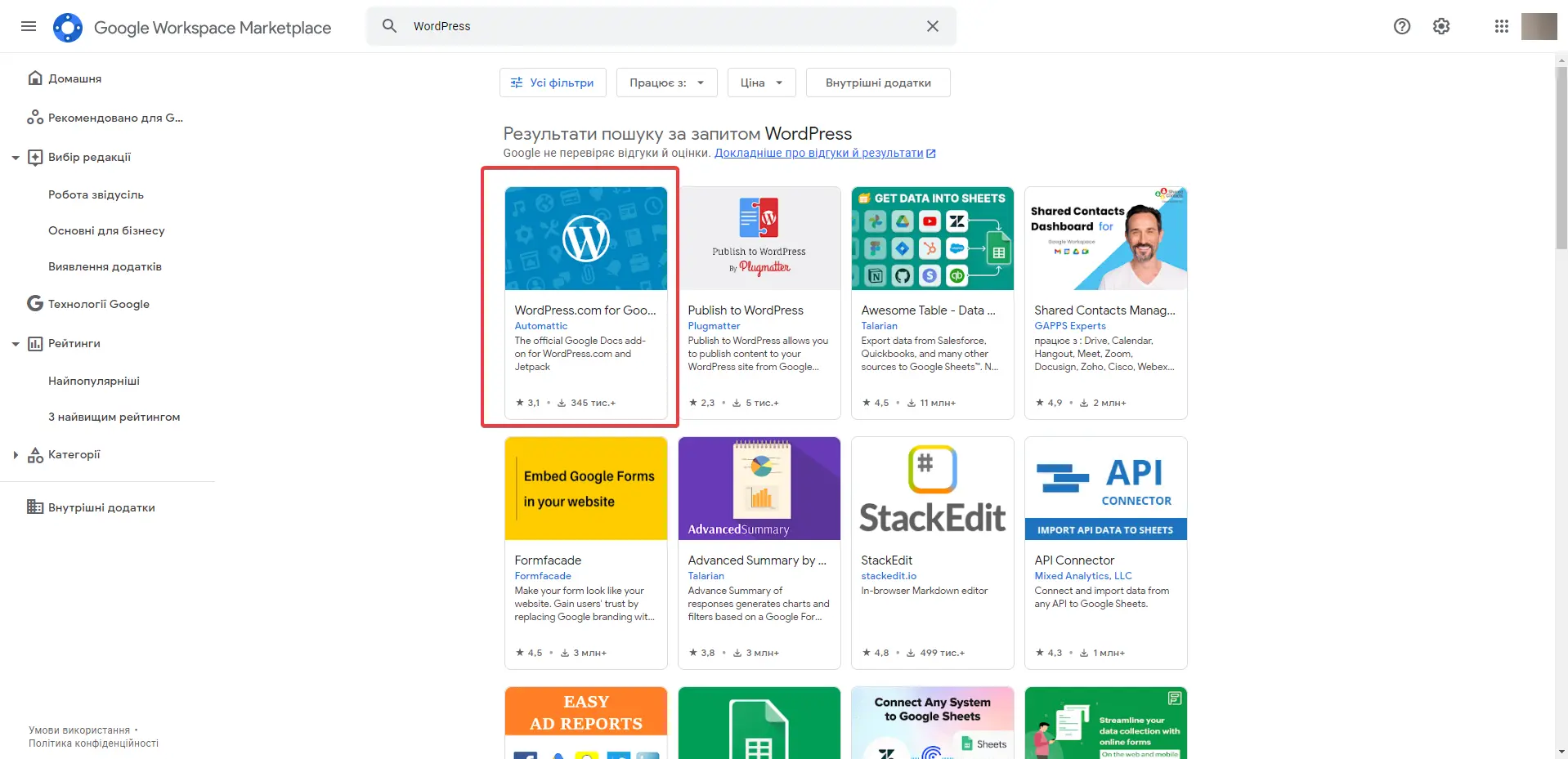This screenshot has height=759, width=1568.
Task: Open Publish to WordPress card image
Action: tap(759, 239)
